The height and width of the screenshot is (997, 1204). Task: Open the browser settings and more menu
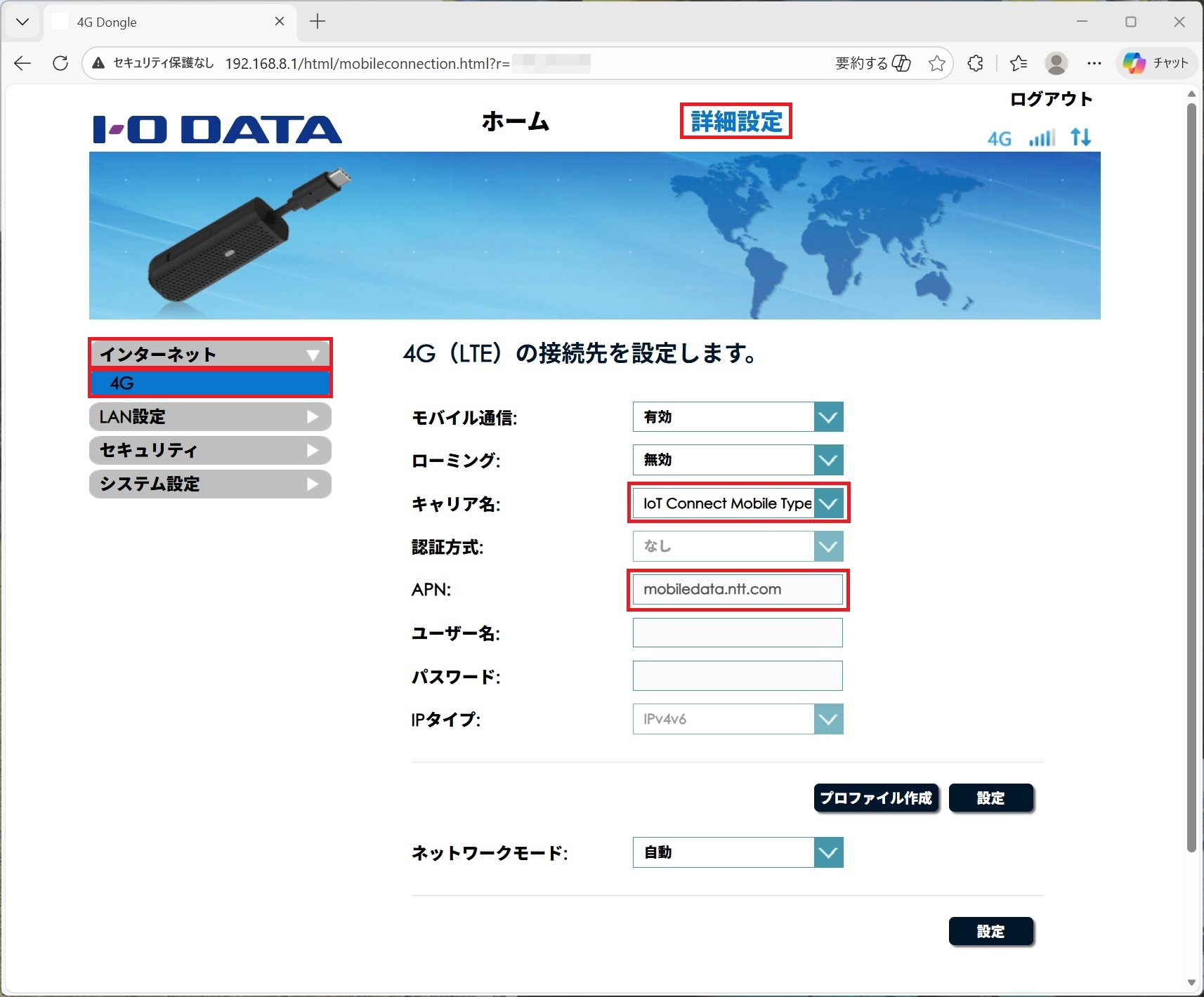[x=1094, y=63]
